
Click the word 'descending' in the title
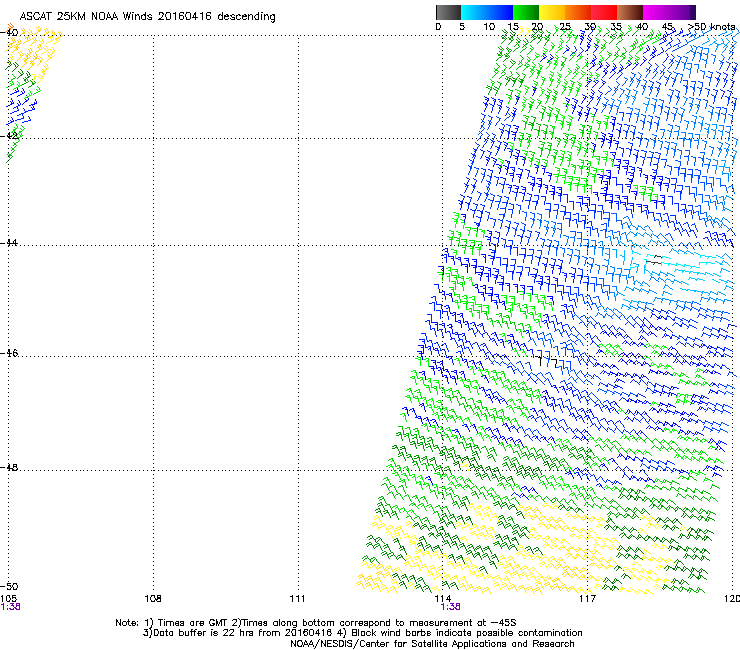246,17
